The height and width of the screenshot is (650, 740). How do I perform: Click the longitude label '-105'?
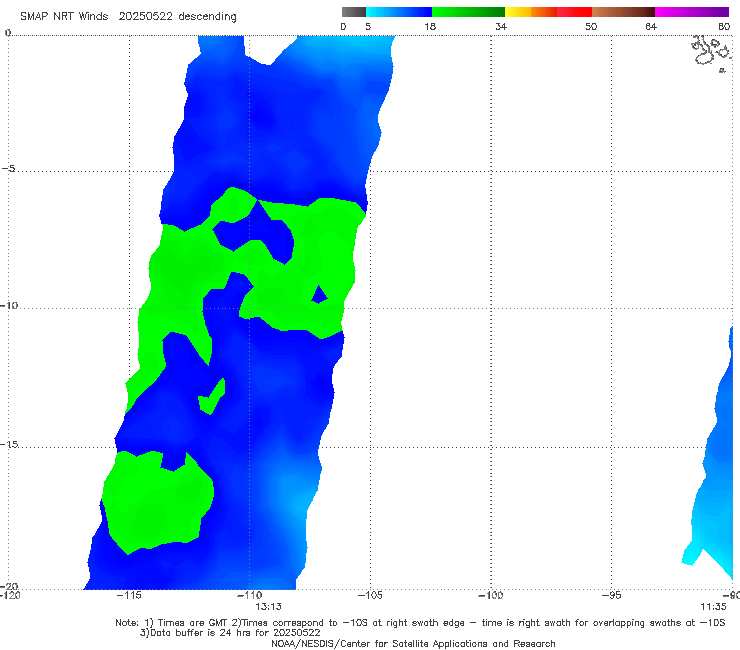tap(370, 595)
